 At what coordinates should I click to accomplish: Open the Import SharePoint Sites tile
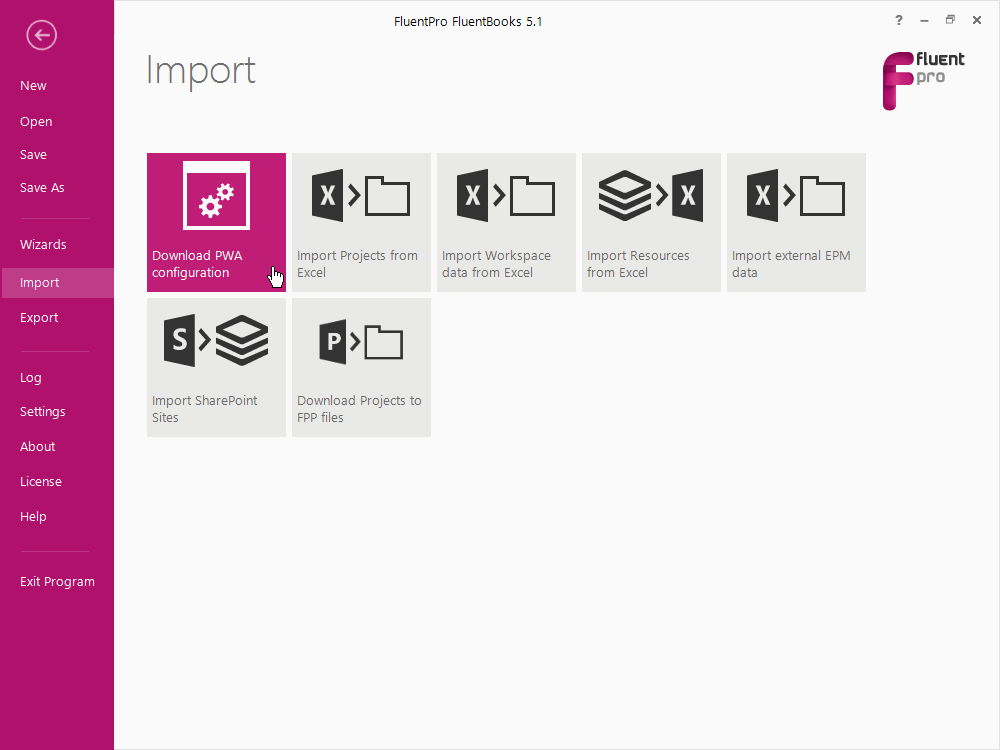click(216, 367)
